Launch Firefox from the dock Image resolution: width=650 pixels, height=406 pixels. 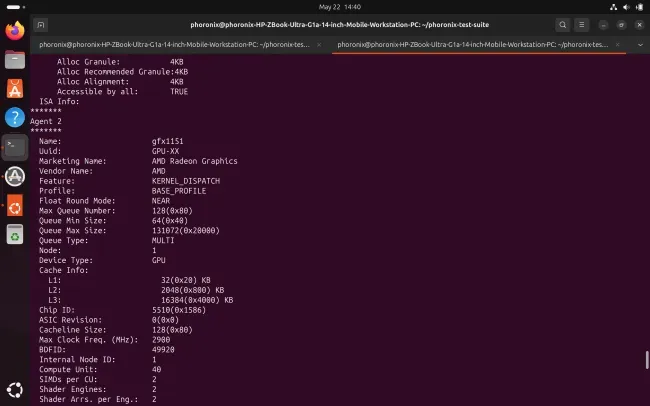(x=15, y=30)
